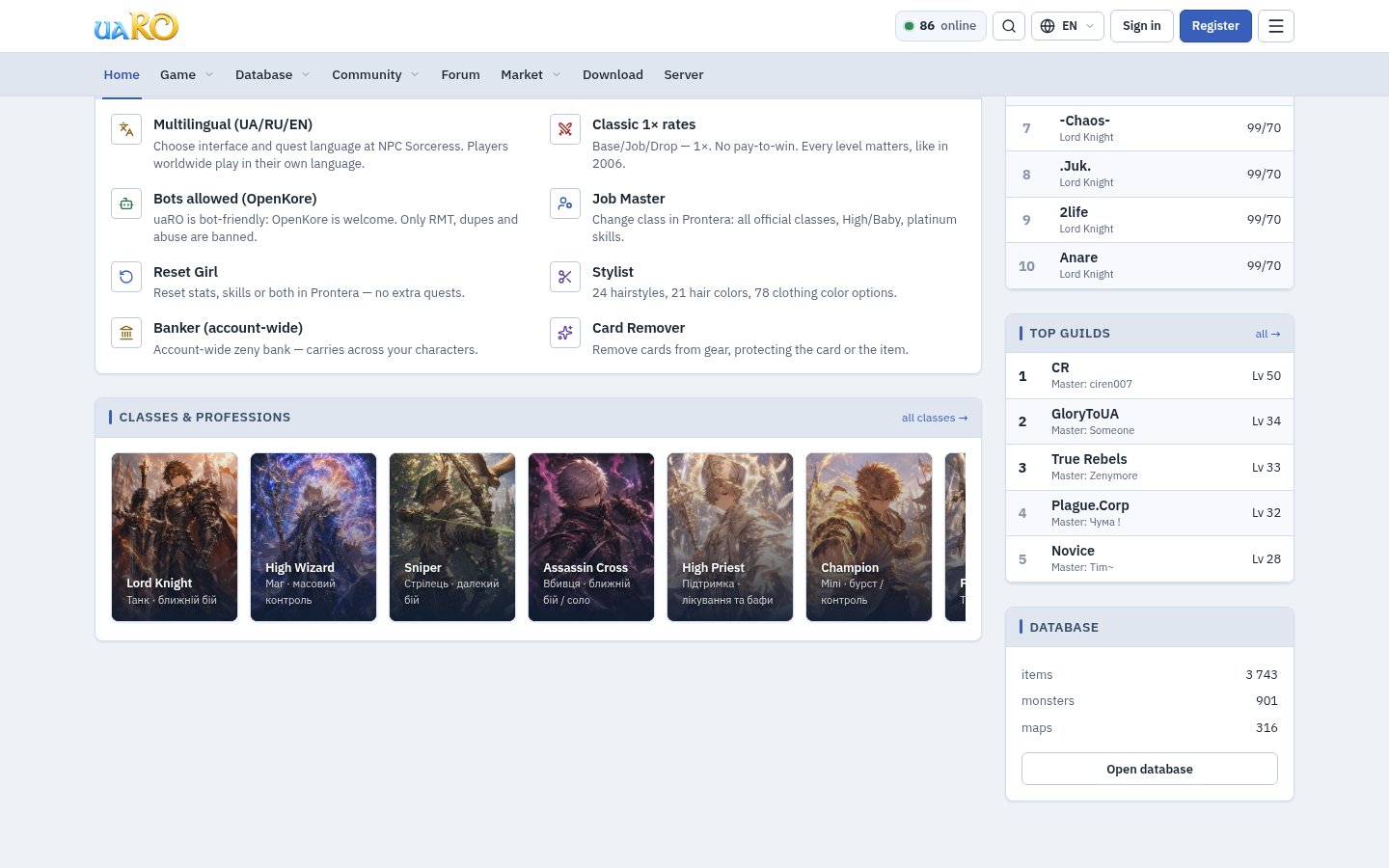Click the uaRO logo

click(x=136, y=26)
